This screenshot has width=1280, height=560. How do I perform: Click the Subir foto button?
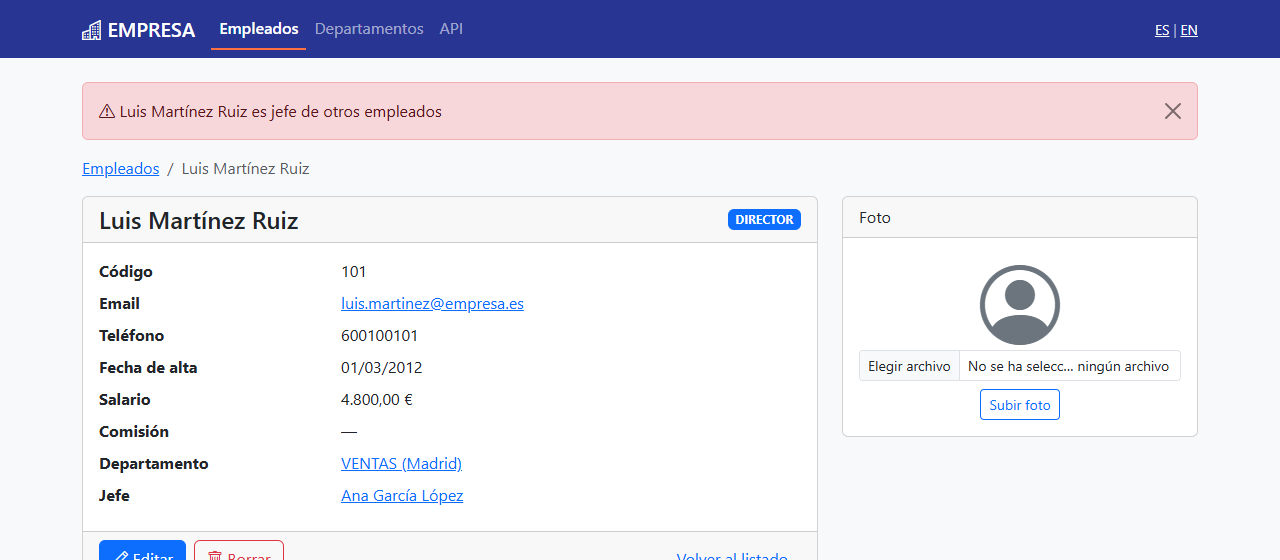[1020, 405]
